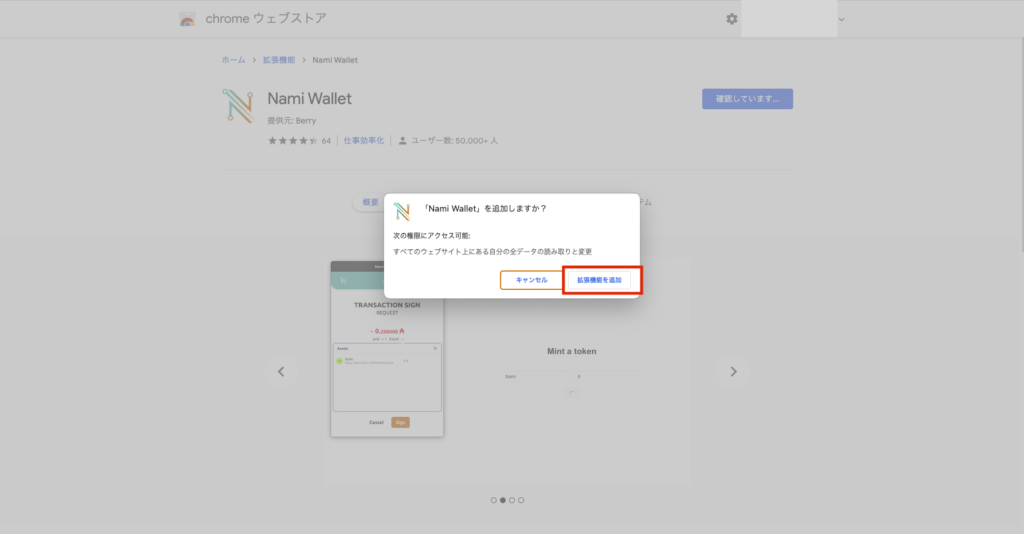Click the Chrome Web Store rainbow logo
Viewport: 1024px width, 534px height.
(x=187, y=20)
